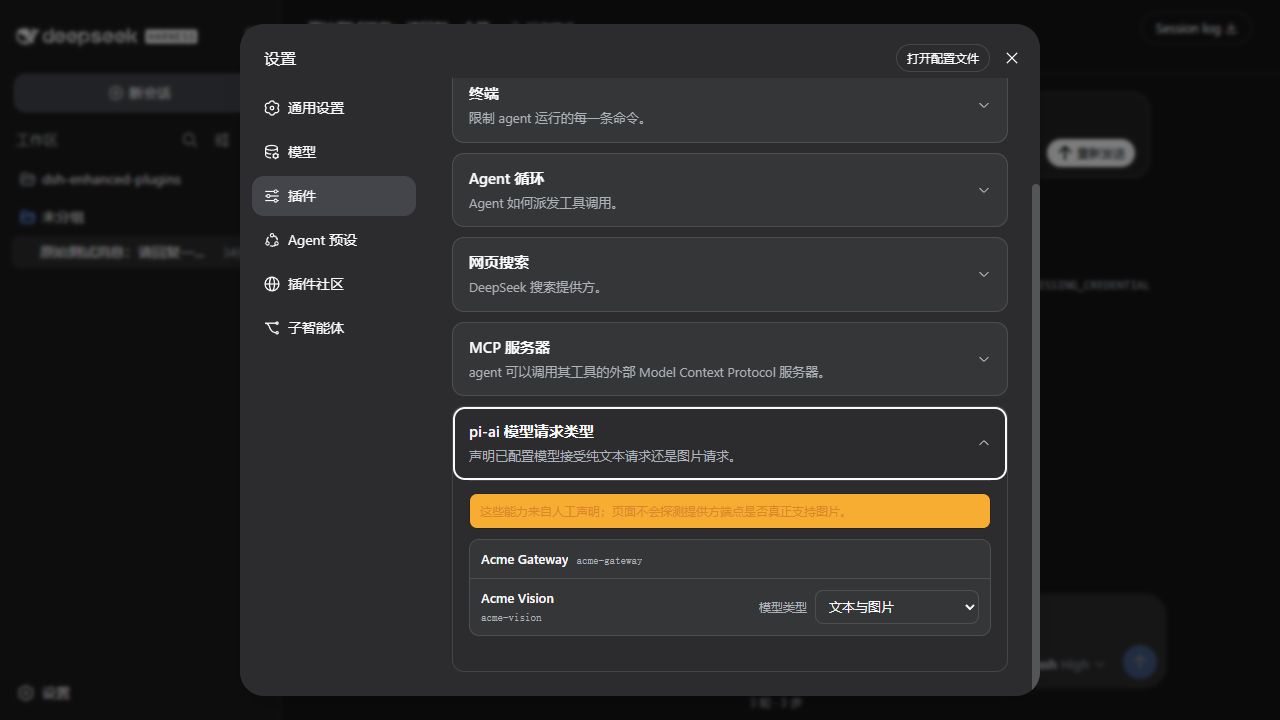Open the Agent 预设 settings page

coord(334,240)
